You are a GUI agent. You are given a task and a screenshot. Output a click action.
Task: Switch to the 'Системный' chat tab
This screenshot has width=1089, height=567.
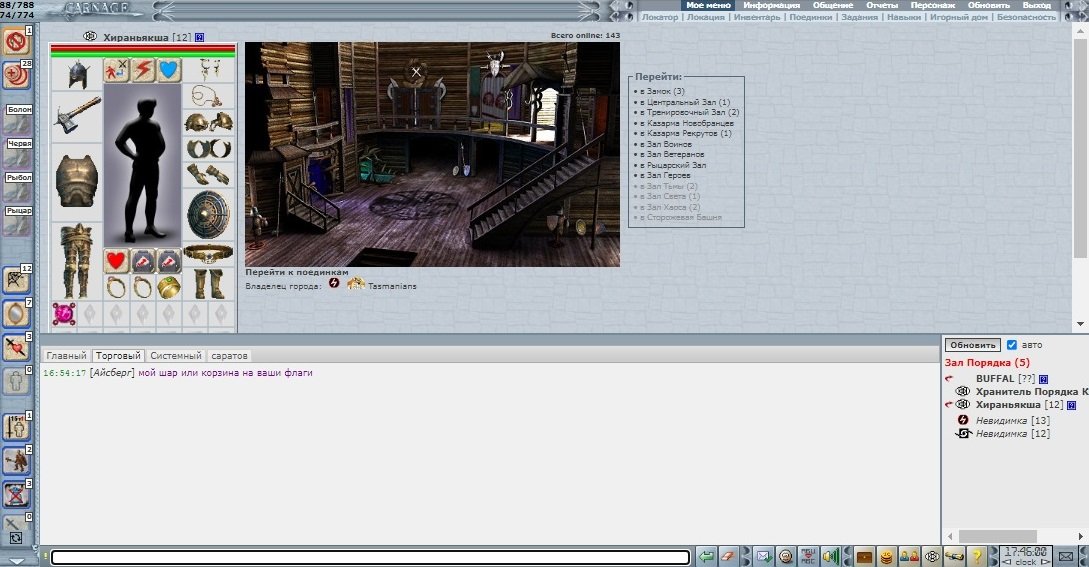(176, 356)
